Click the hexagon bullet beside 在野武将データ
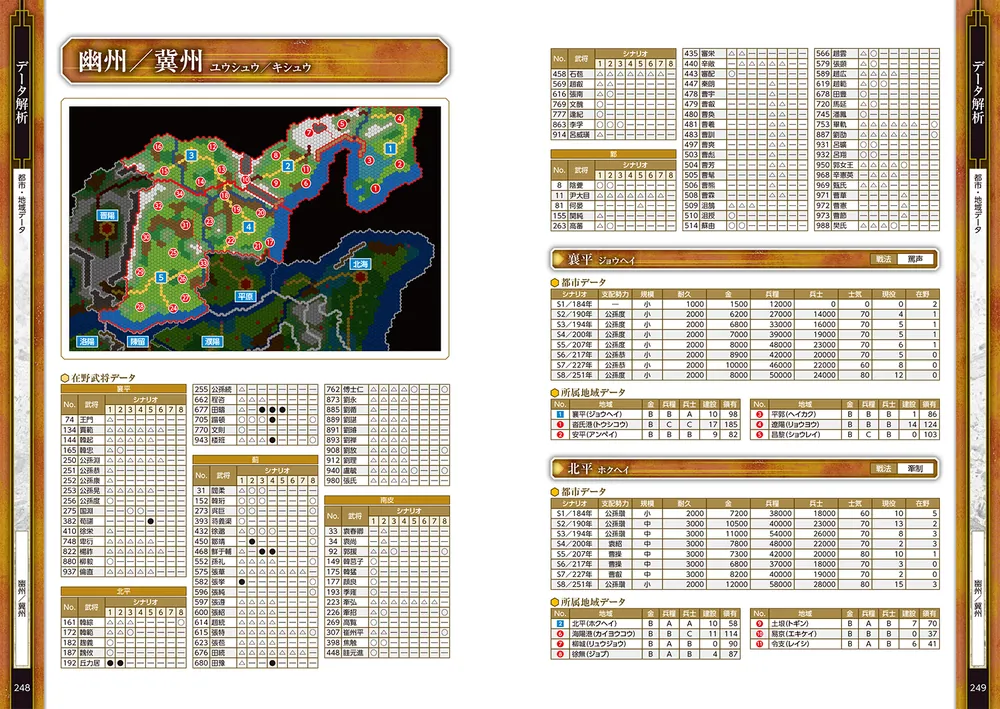Image resolution: width=1000 pixels, height=709 pixels. pyautogui.click(x=65, y=378)
